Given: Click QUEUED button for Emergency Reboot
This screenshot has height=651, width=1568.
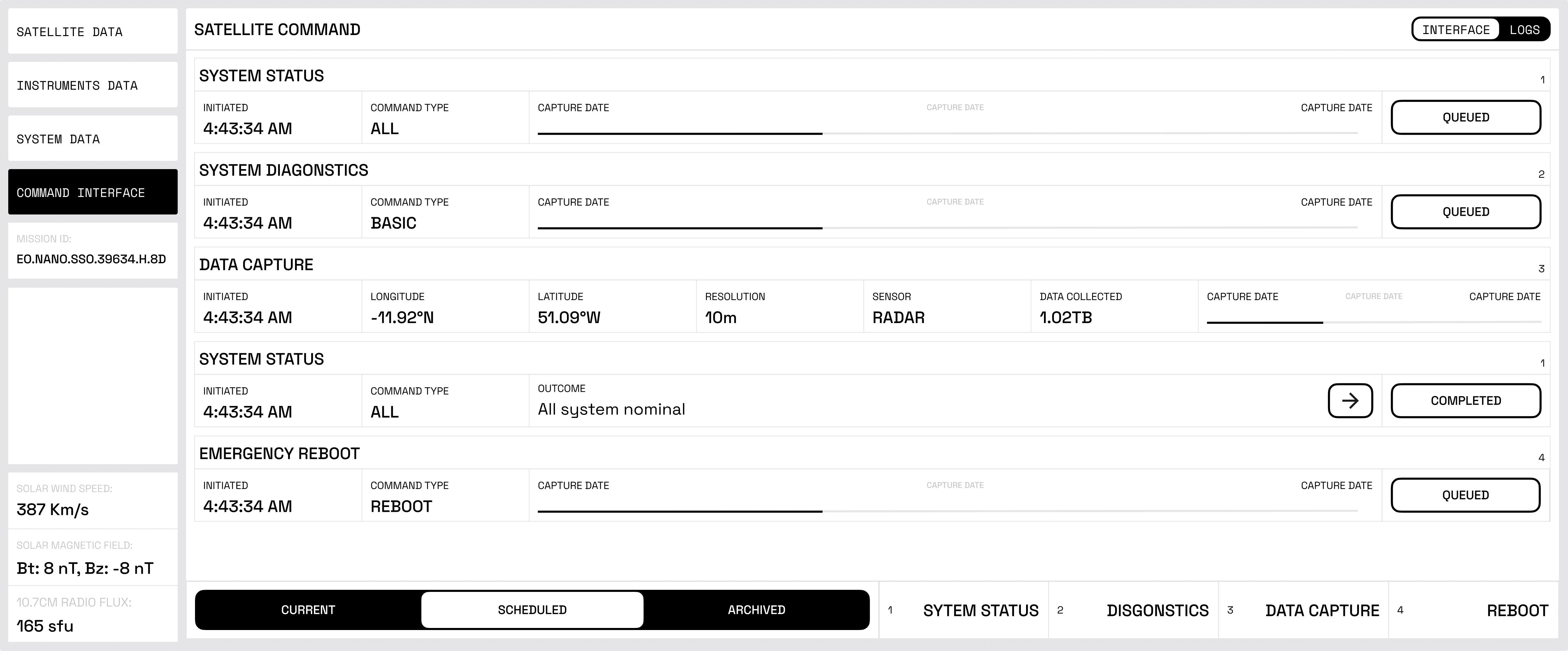Looking at the screenshot, I should [1465, 495].
